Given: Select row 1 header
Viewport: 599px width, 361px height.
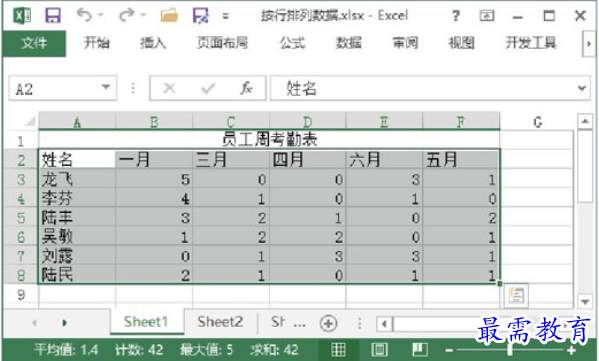Looking at the screenshot, I should tap(21, 141).
